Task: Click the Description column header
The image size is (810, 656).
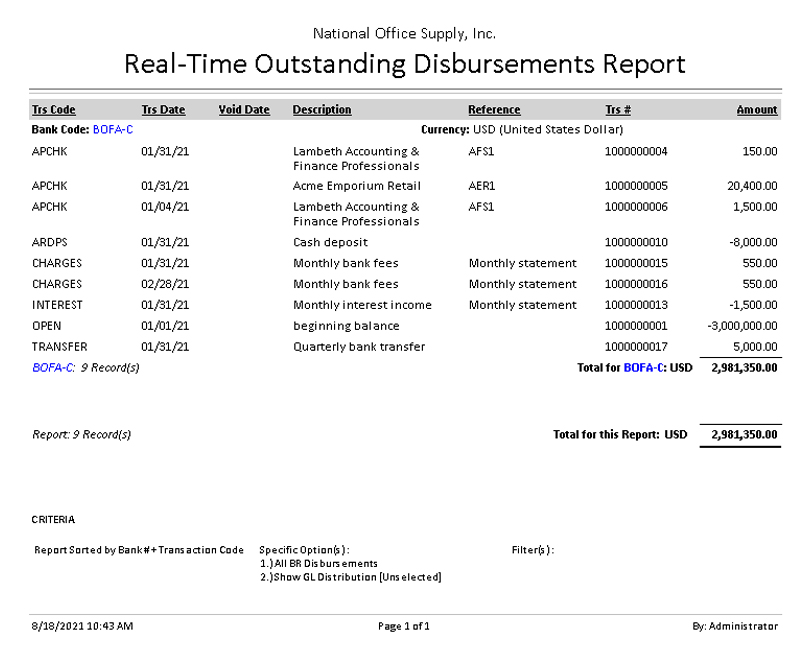Action: click(x=322, y=110)
